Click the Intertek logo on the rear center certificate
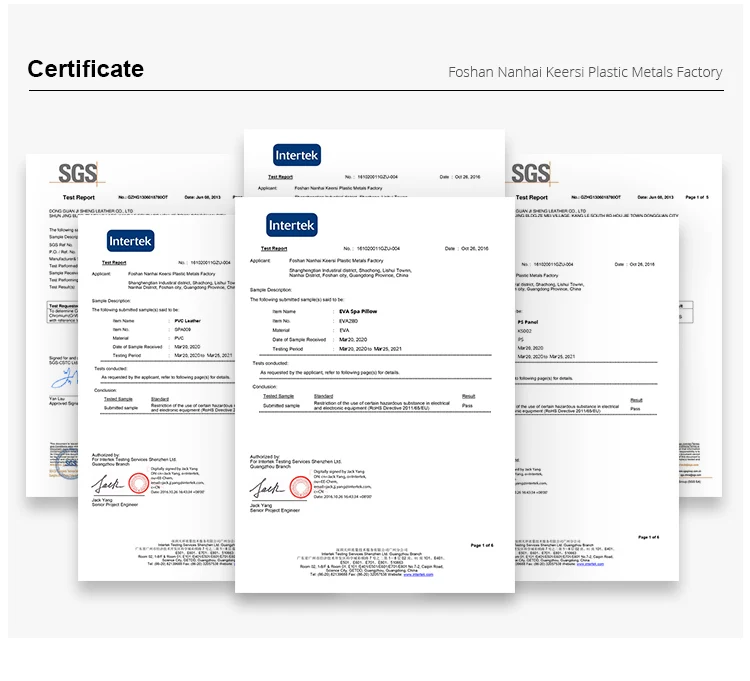The image size is (750, 681). (x=297, y=155)
